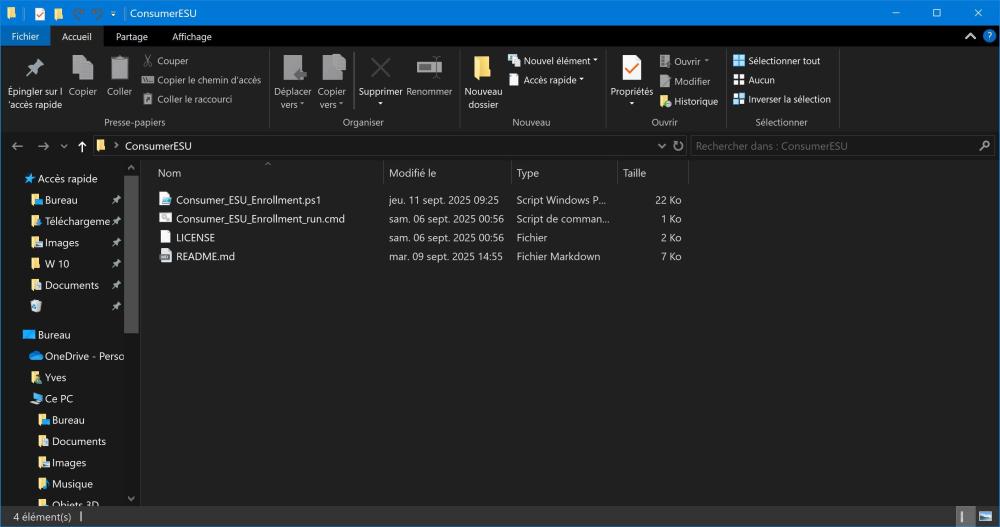1000x527 pixels.
Task: Click the Supprimer icon in Organiser group
Action: [x=380, y=68]
